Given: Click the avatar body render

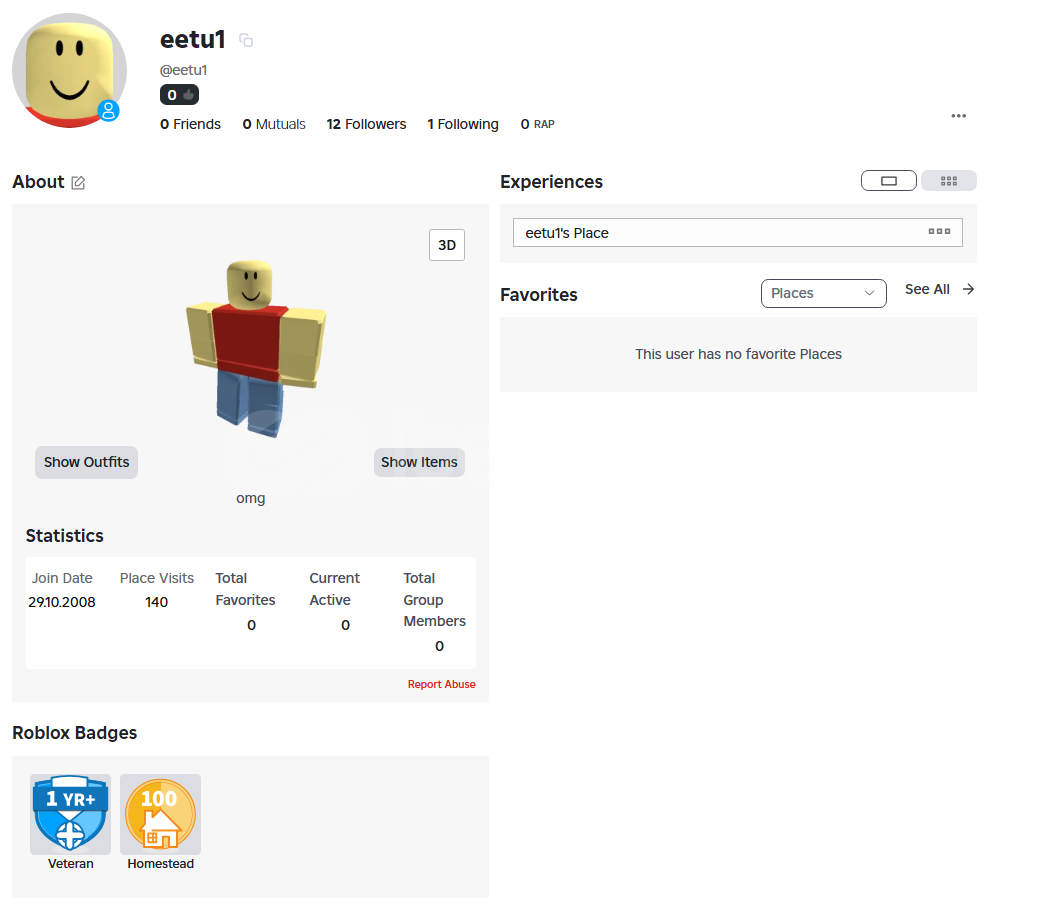Looking at the screenshot, I should click(x=256, y=348).
